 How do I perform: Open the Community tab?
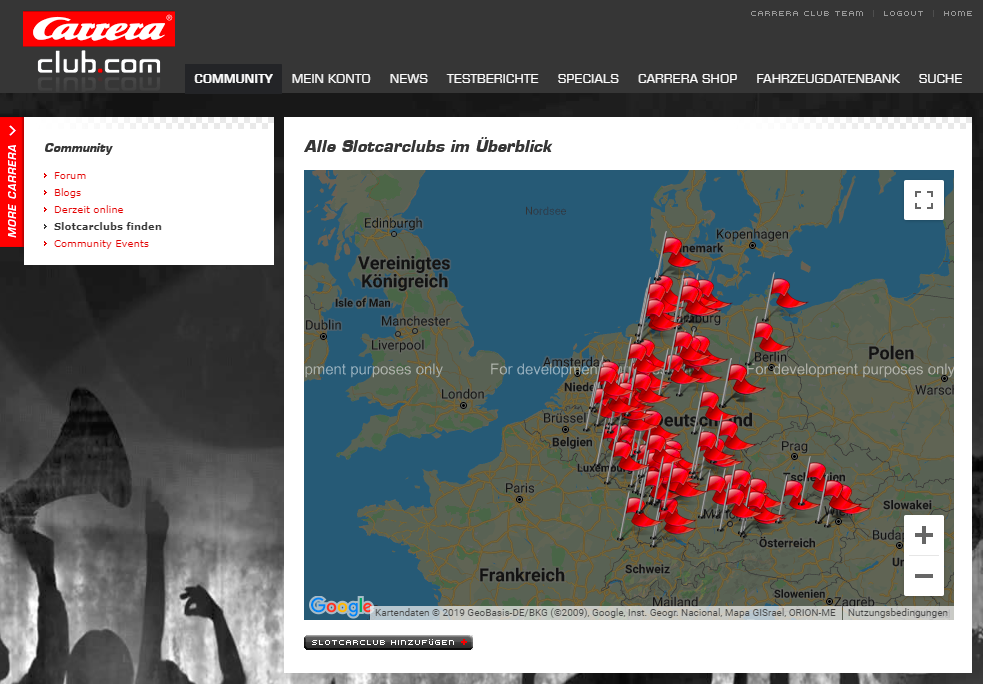[x=233, y=78]
